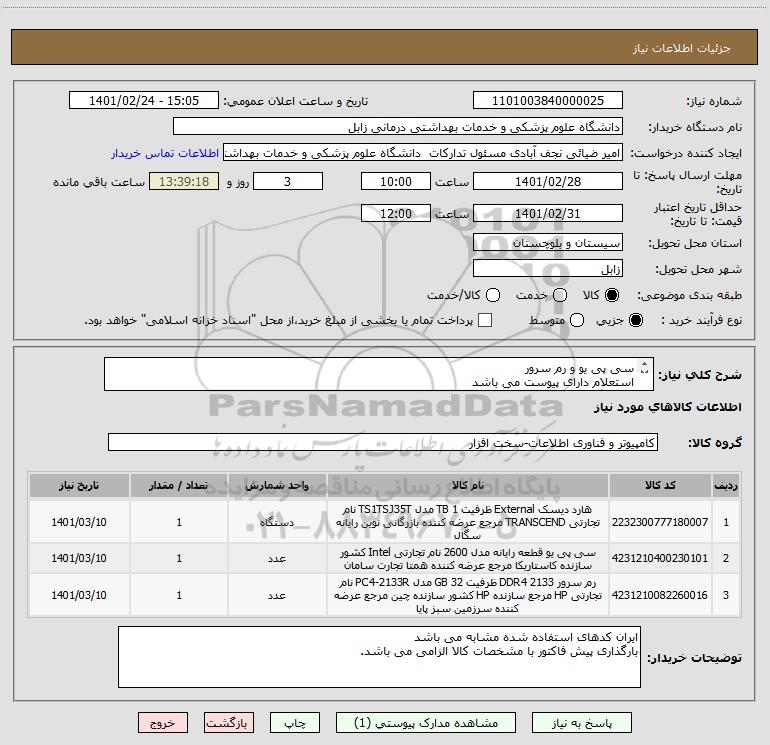Click the need number field 1101003840000025
Image resolution: width=770 pixels, height=745 pixels.
548,101
